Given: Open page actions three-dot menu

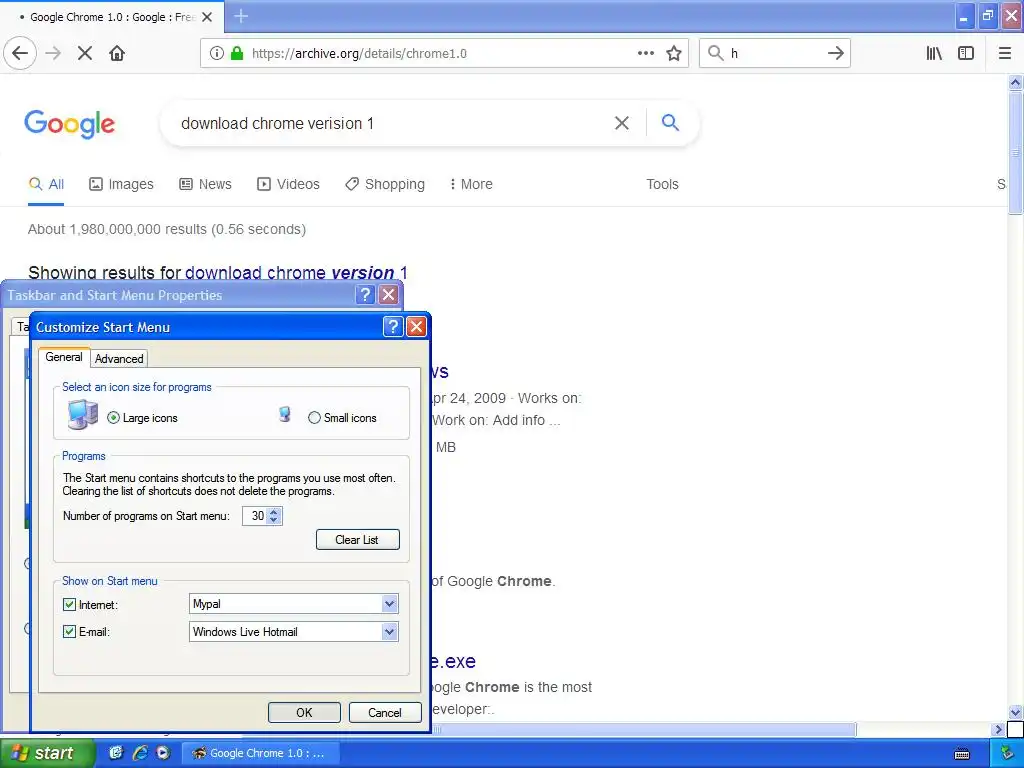Looking at the screenshot, I should click(646, 53).
